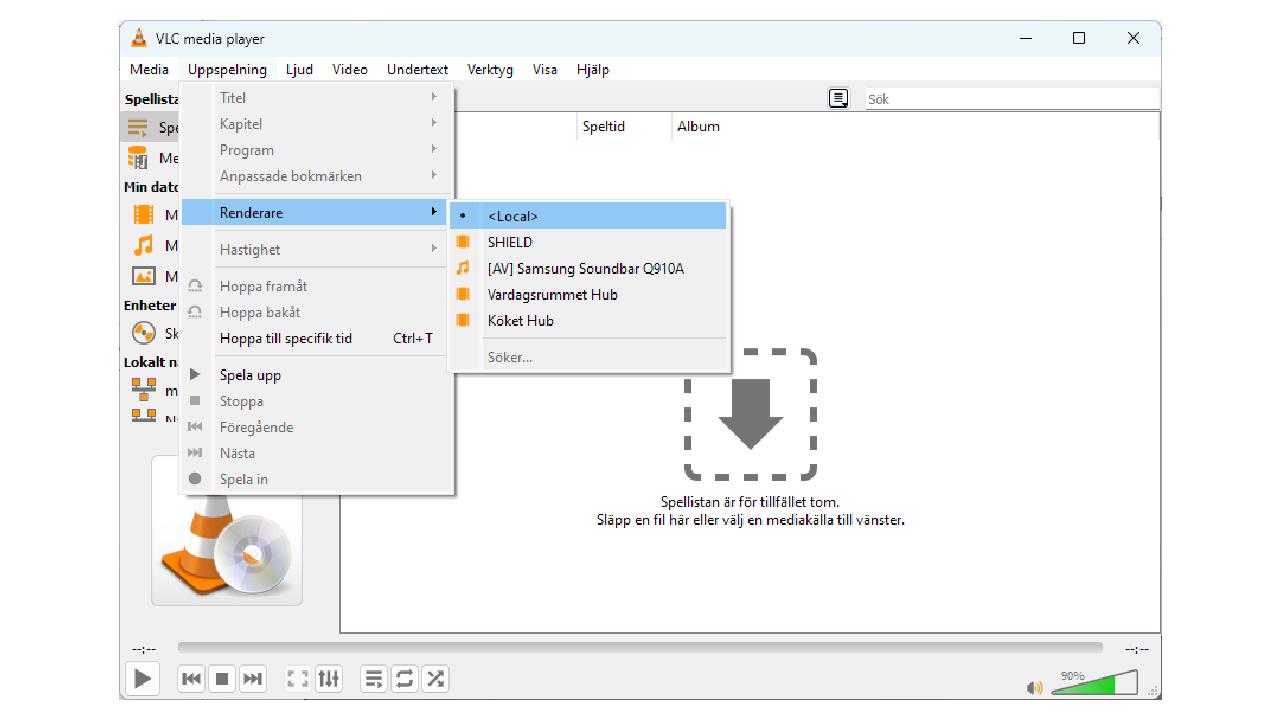The height and width of the screenshot is (720, 1280).
Task: Select Hoppa till specifik tid
Action: click(286, 338)
